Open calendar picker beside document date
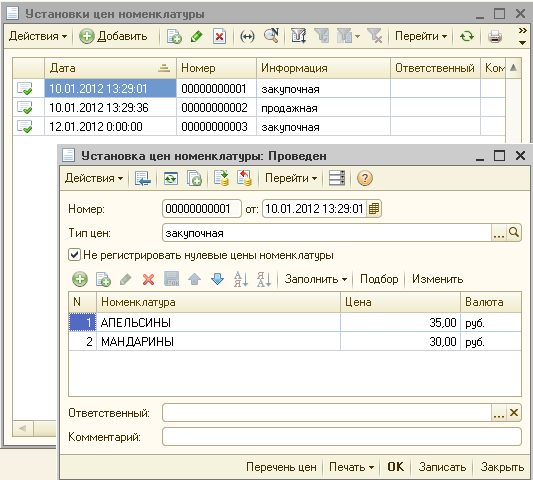 [x=374, y=209]
